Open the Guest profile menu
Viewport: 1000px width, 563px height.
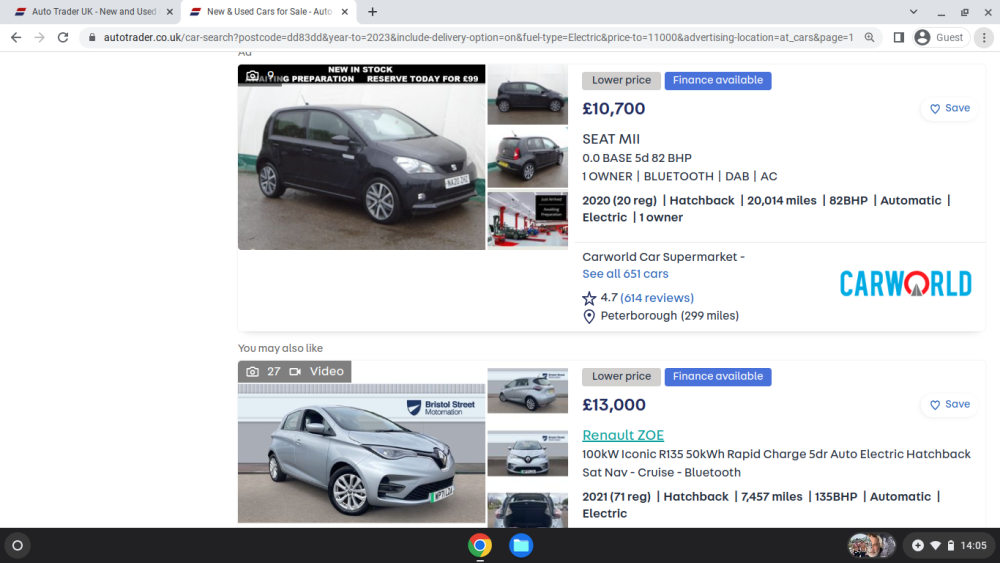click(x=941, y=38)
